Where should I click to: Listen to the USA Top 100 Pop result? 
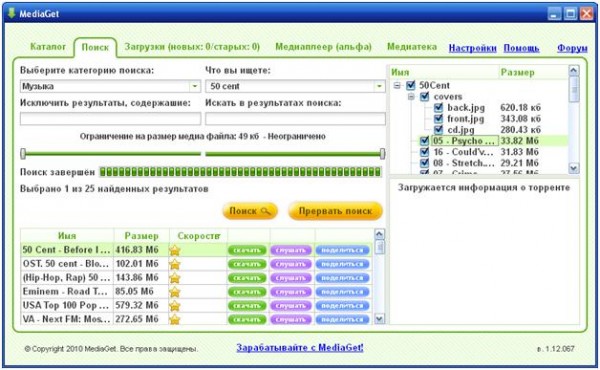tap(291, 306)
